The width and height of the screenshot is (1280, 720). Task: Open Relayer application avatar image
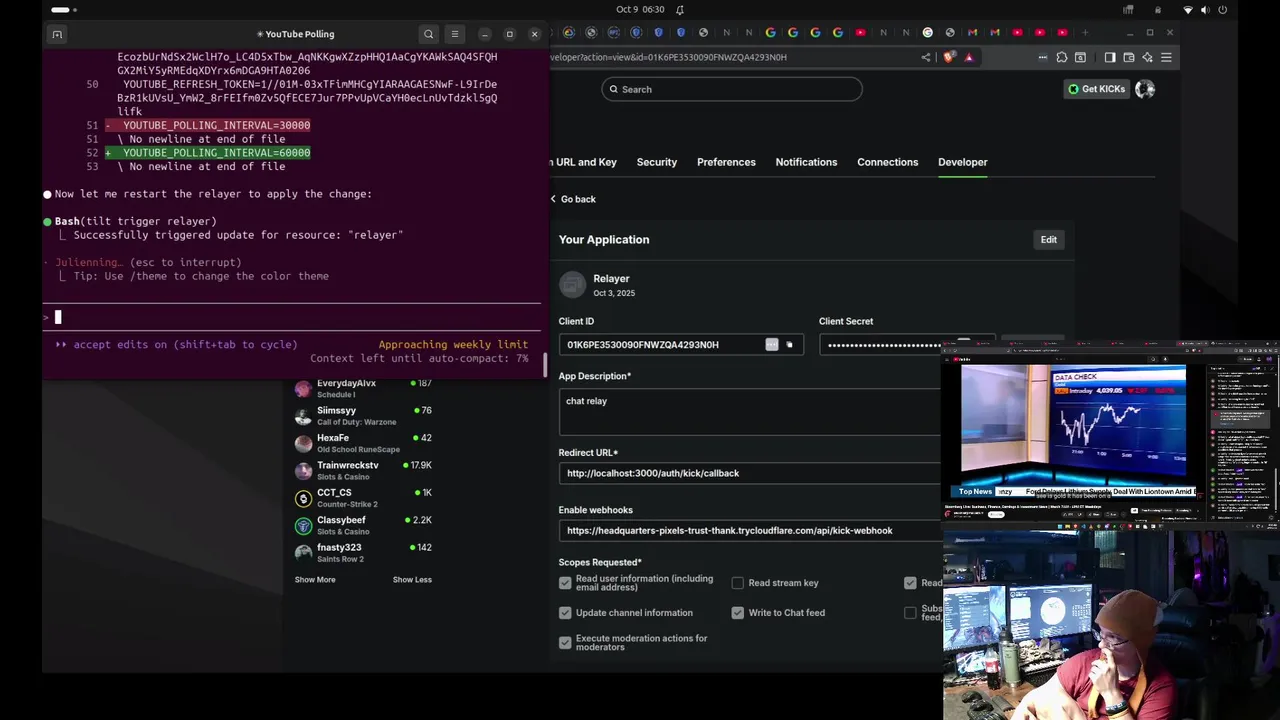point(573,285)
